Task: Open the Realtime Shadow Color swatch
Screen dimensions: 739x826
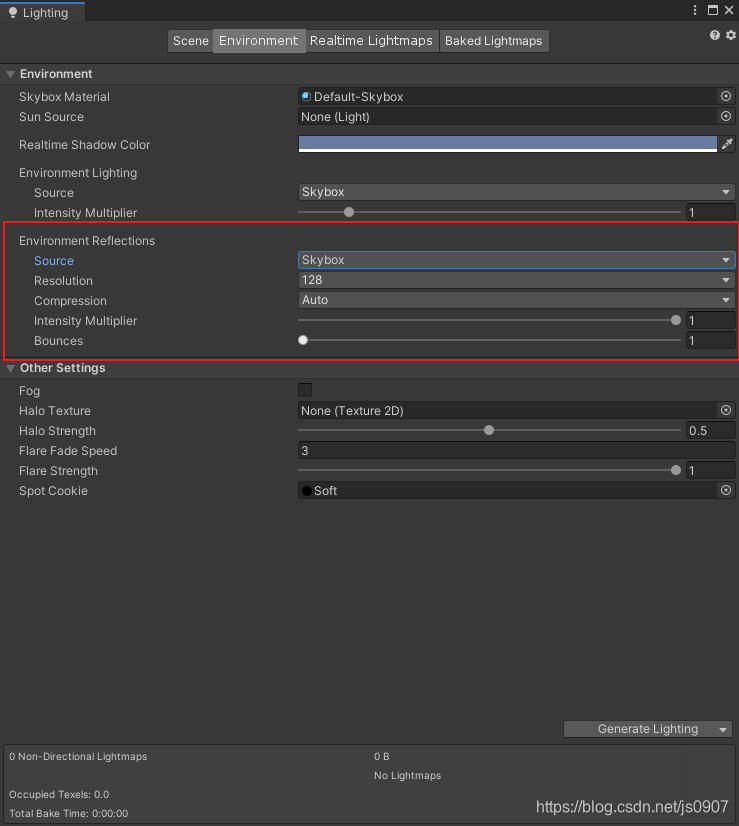Action: [507, 144]
